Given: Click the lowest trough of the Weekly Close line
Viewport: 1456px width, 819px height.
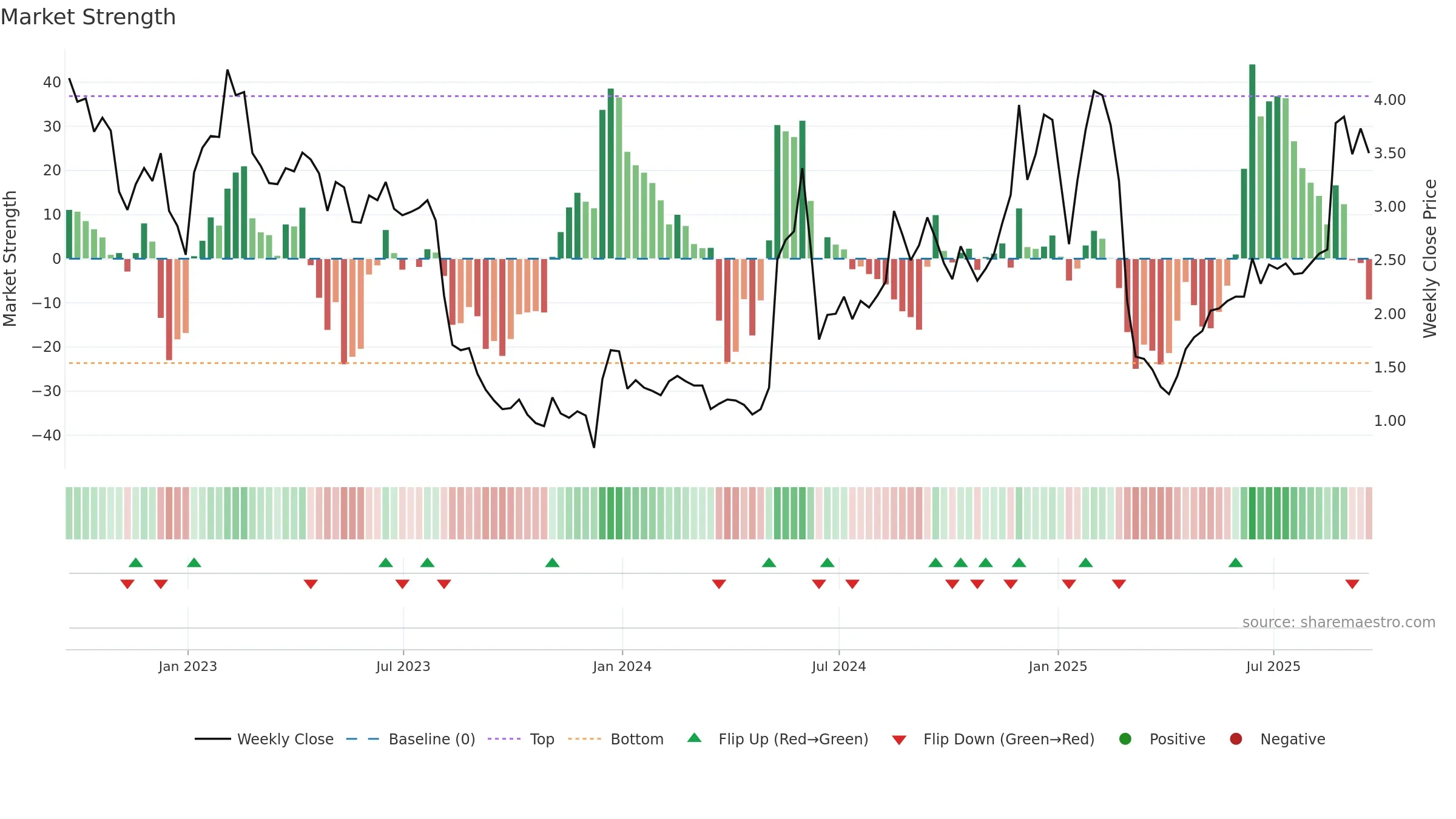Looking at the screenshot, I should pyautogui.click(x=594, y=447).
